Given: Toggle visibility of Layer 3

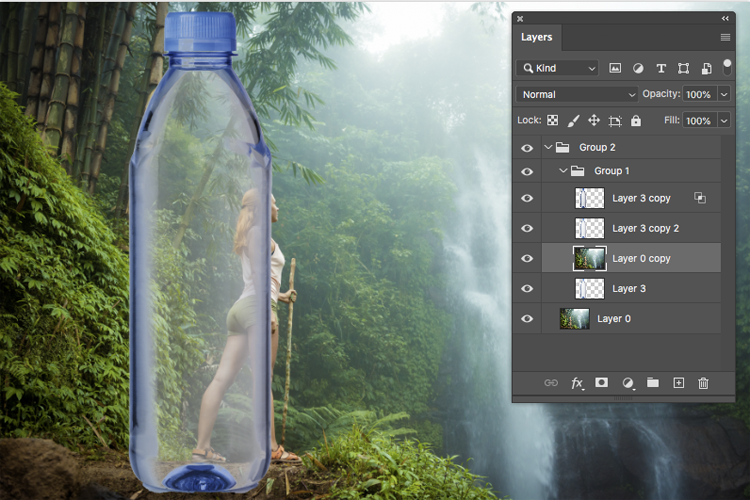Looking at the screenshot, I should (x=527, y=289).
